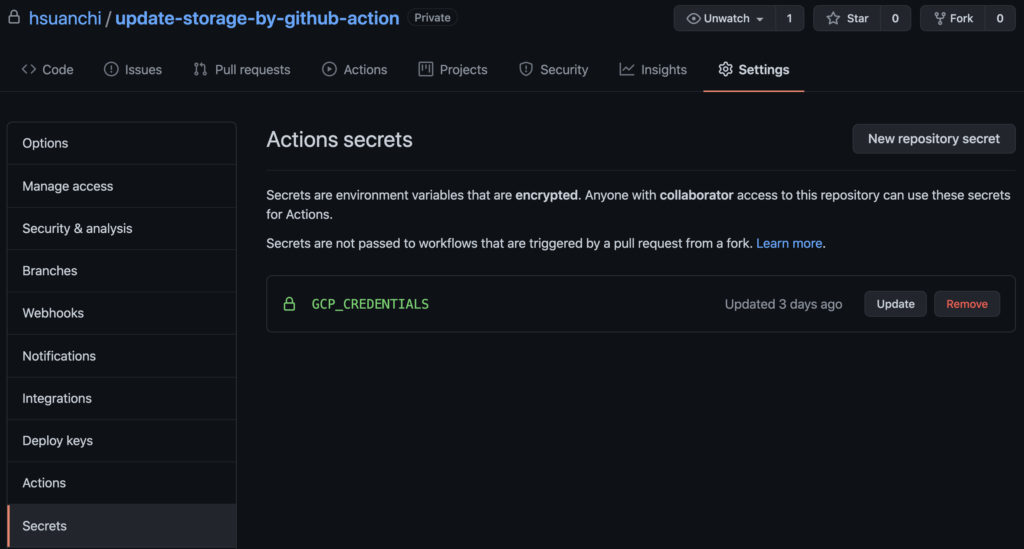Click the fork icon

[x=940, y=18]
